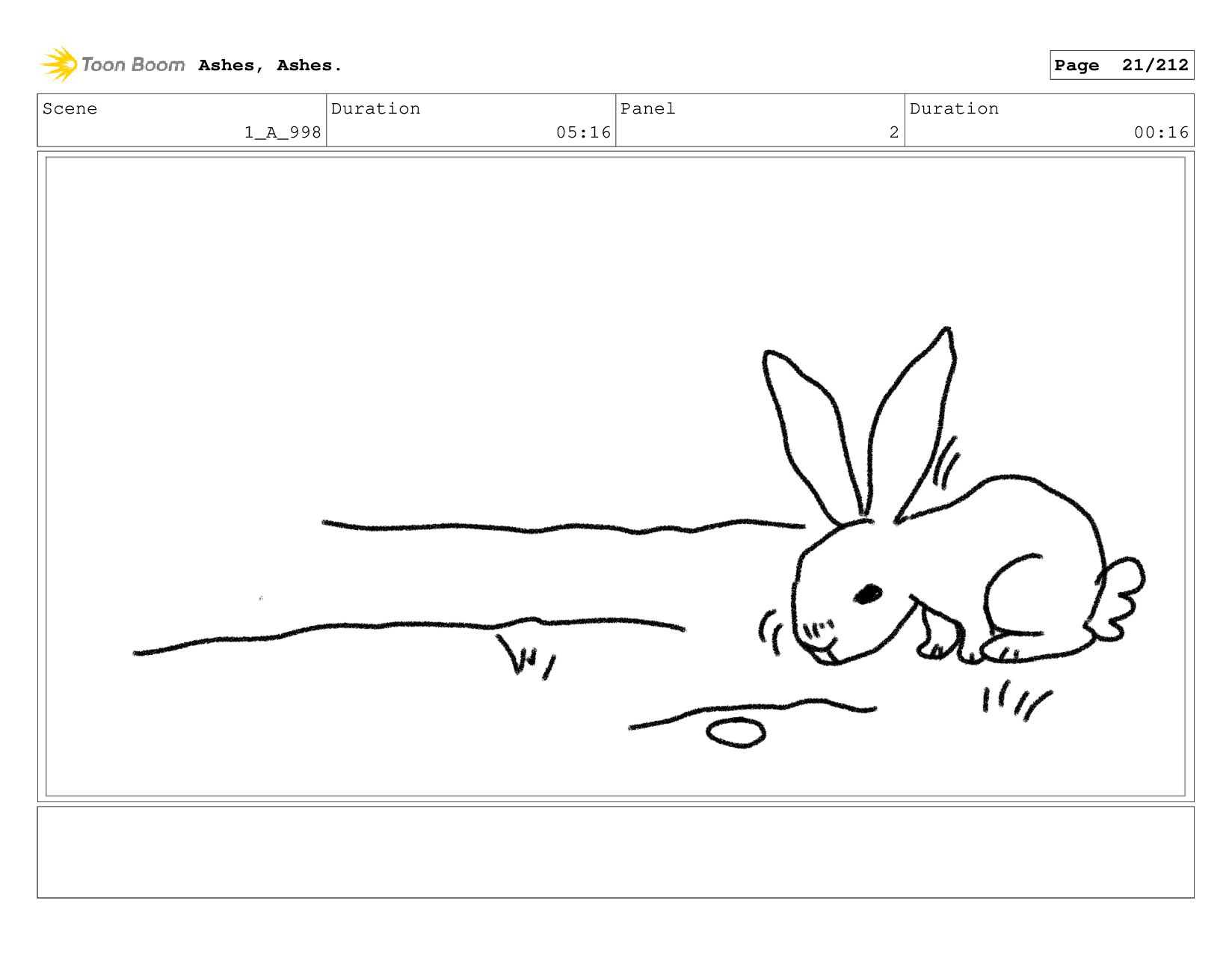Click the 'Panel' header label
1232x954 pixels.
[647, 108]
